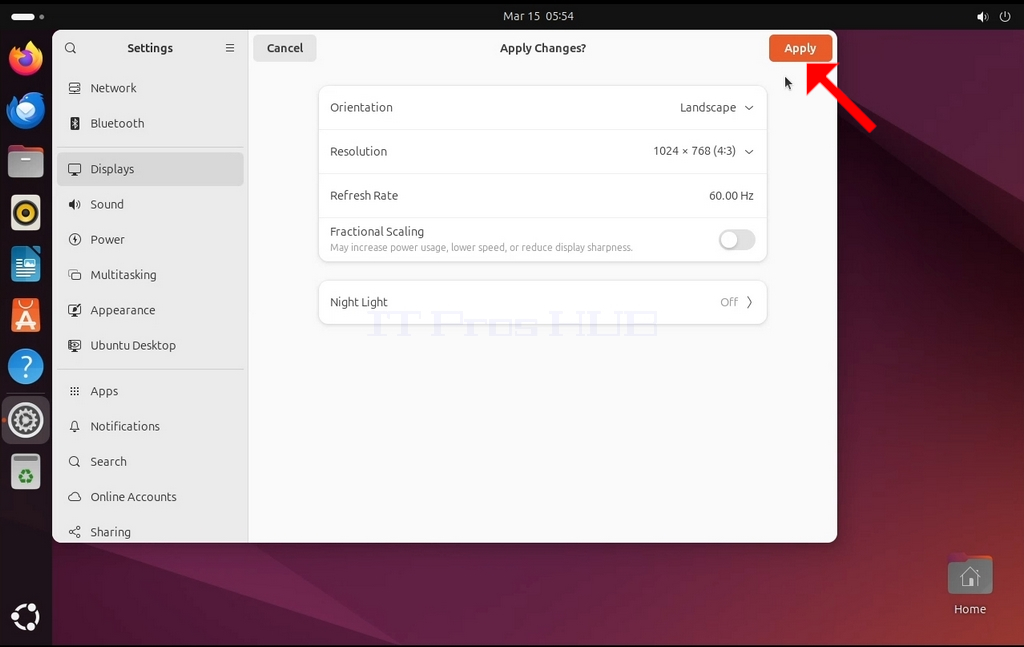Select Displays in the sidebar
The width and height of the screenshot is (1024, 647).
(150, 169)
